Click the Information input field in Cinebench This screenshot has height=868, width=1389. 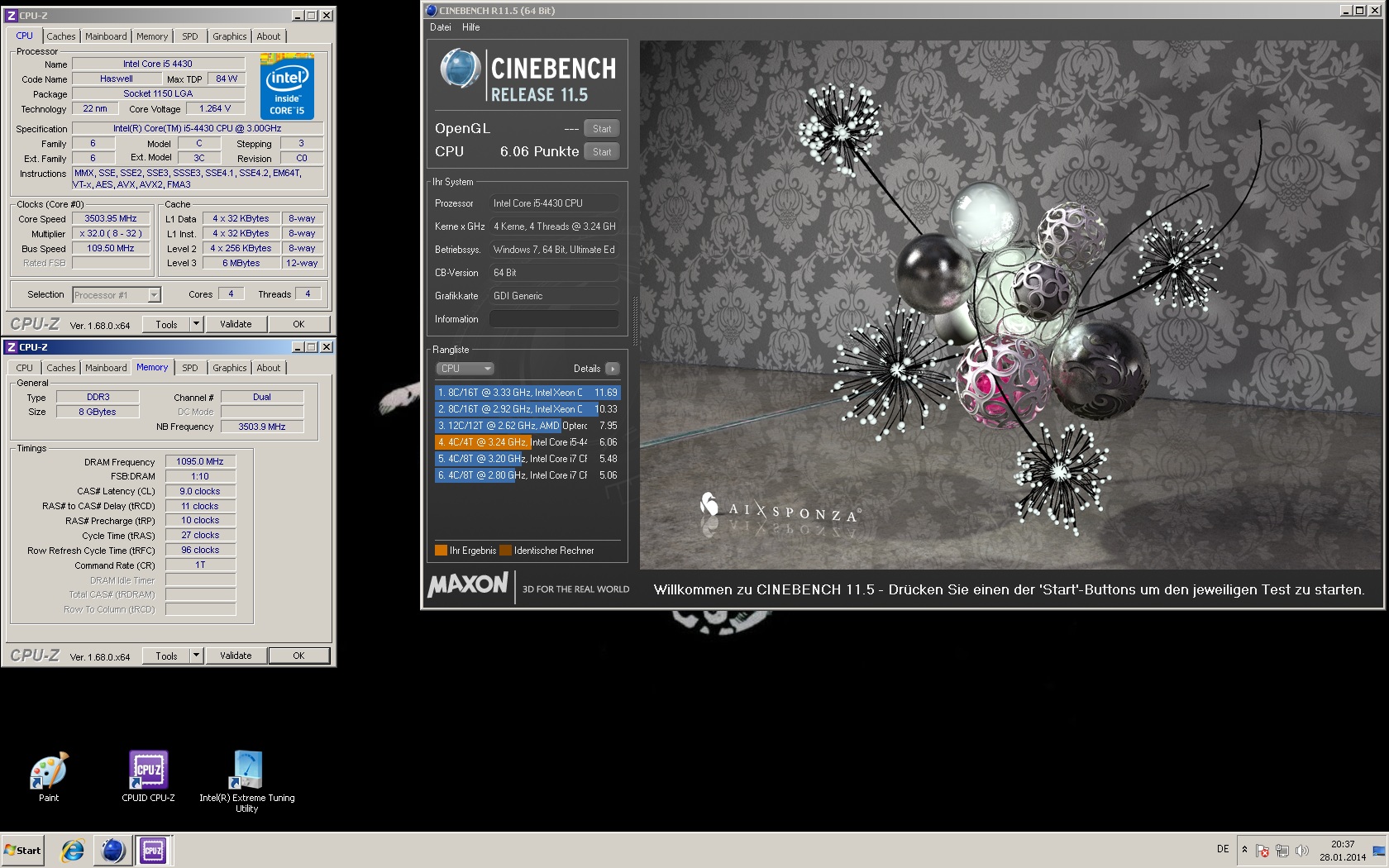(x=554, y=319)
